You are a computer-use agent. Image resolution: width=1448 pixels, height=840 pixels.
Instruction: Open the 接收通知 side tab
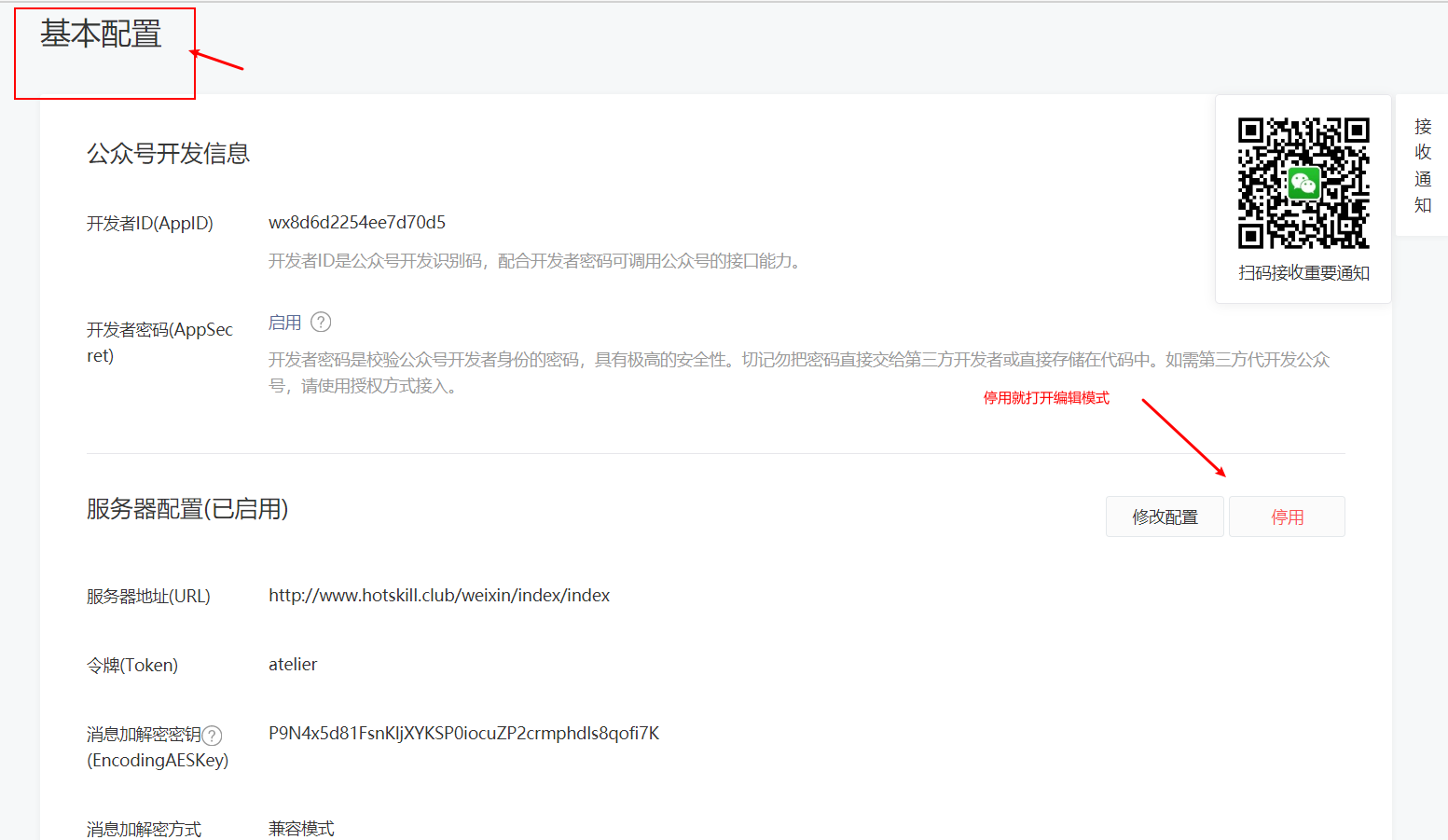click(1423, 166)
